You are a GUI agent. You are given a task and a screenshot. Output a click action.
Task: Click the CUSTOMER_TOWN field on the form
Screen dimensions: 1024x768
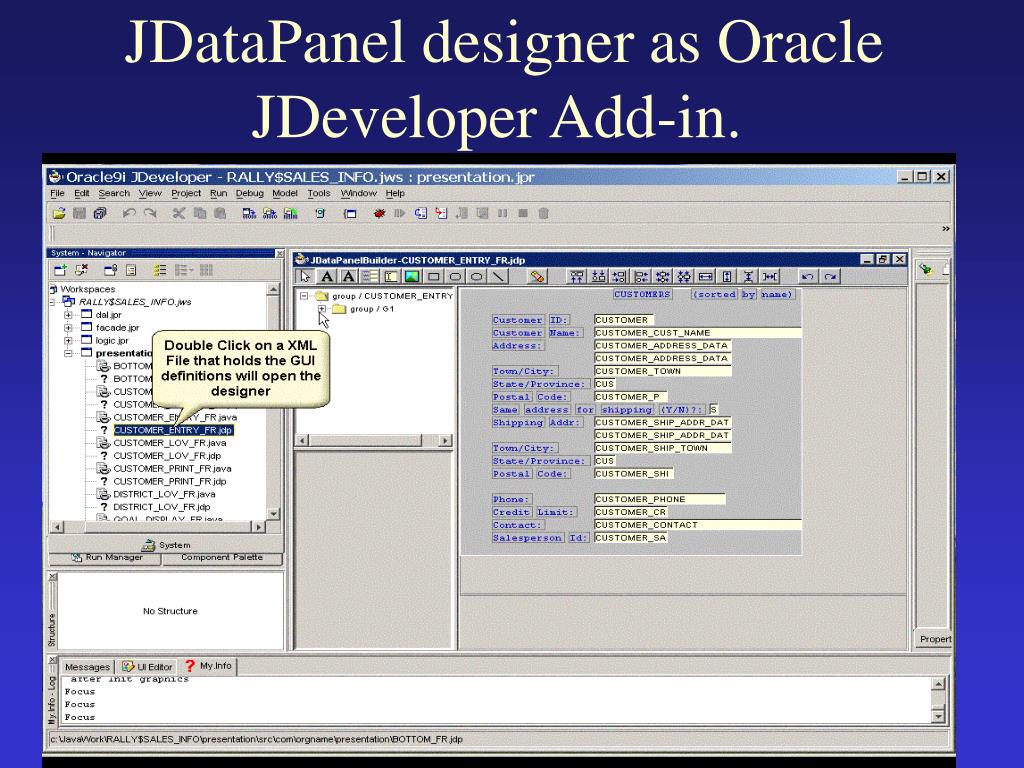tap(663, 371)
